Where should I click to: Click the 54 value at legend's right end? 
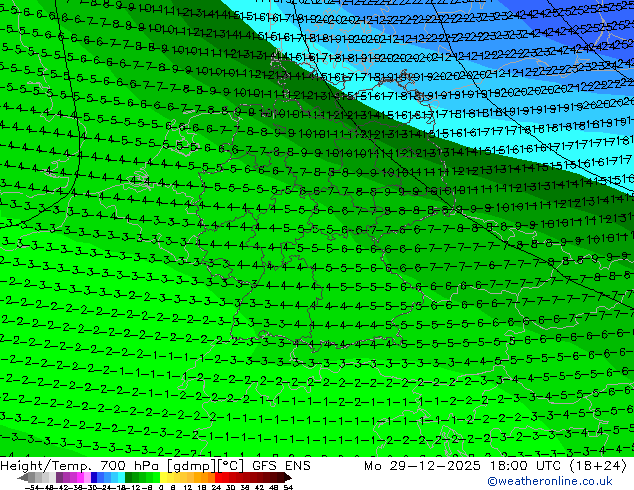coord(288,487)
